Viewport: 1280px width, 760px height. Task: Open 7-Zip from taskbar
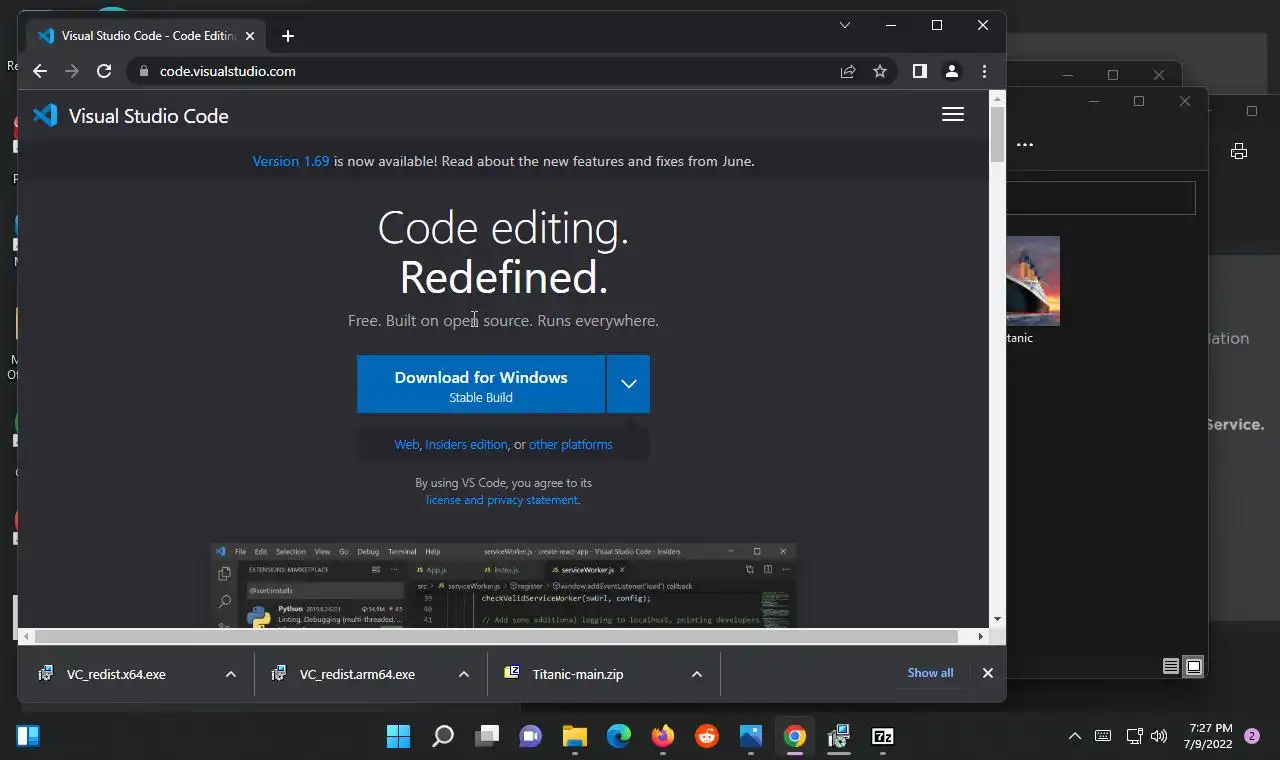coord(883,737)
